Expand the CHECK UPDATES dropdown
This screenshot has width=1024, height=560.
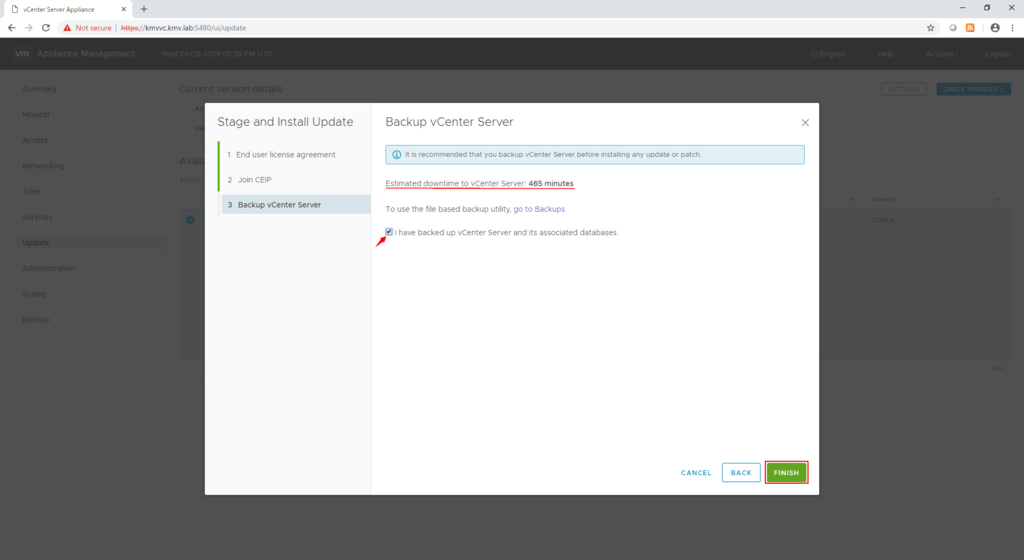point(973,89)
